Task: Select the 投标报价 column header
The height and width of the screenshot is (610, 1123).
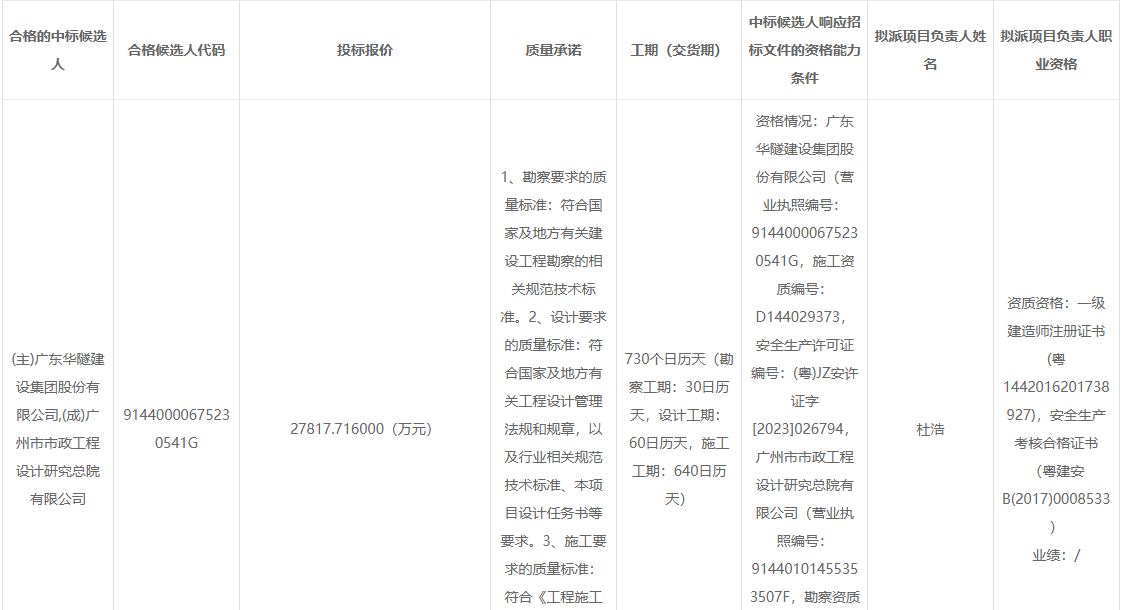Action: click(x=365, y=50)
